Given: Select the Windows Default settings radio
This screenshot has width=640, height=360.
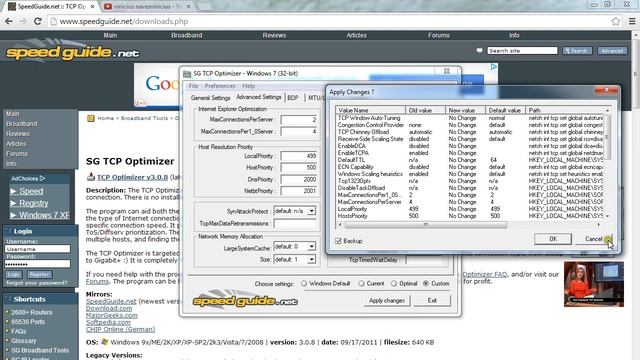Looking at the screenshot, I should pyautogui.click(x=304, y=283).
